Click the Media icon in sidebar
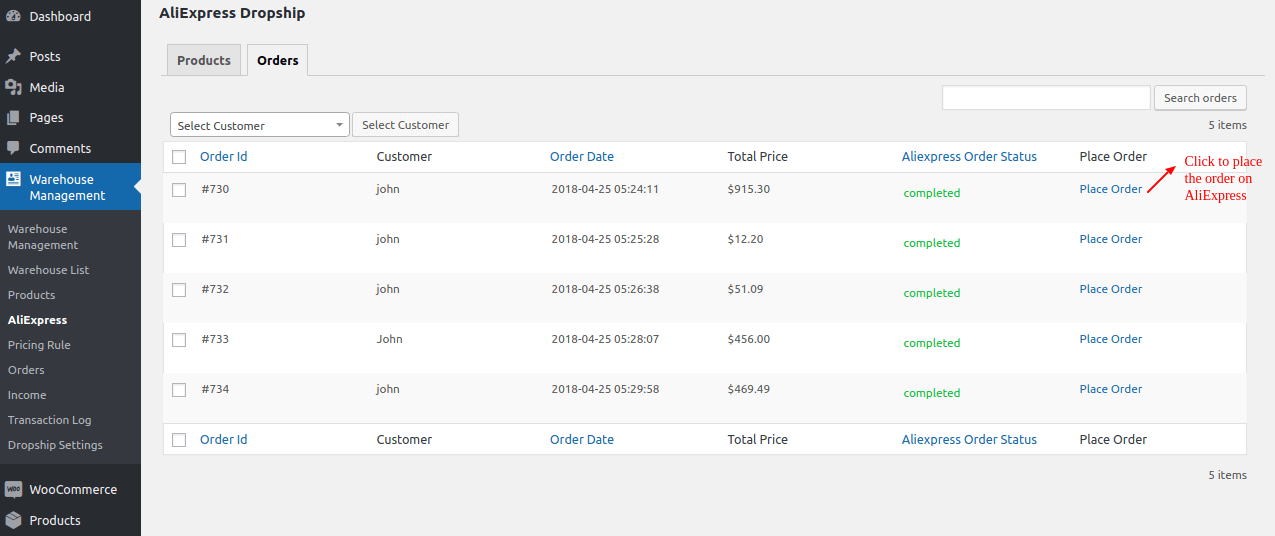This screenshot has height=536, width=1275. pyautogui.click(x=13, y=87)
